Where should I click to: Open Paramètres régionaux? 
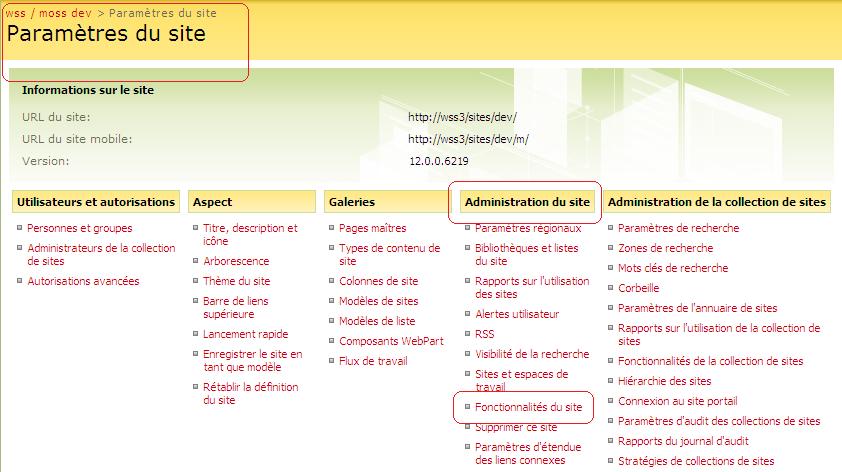click(528, 228)
